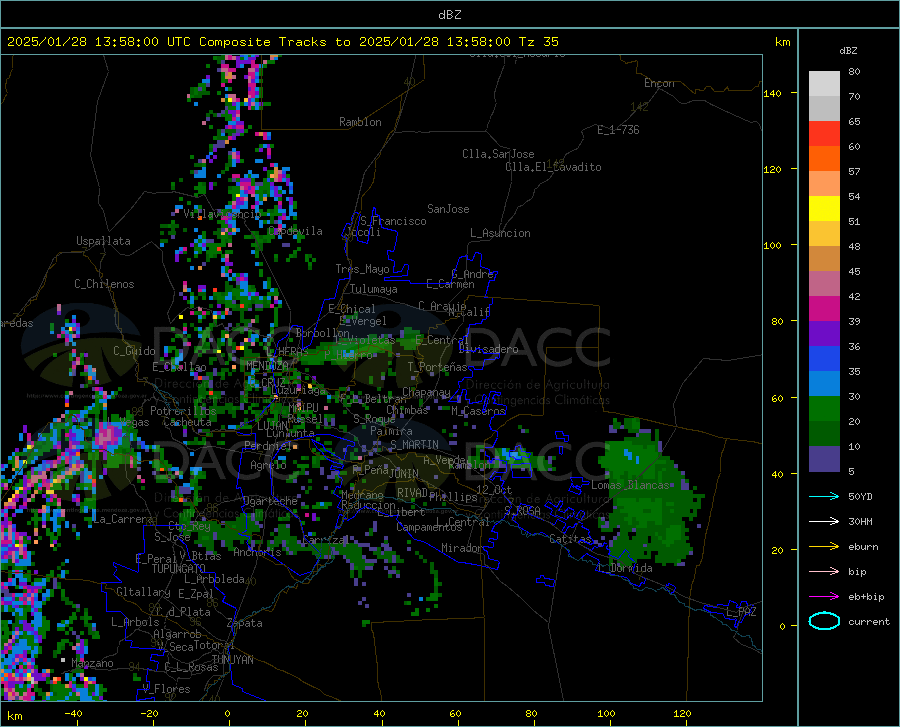The height and width of the screenshot is (727, 900).
Task: Click the 51 dBZ yellow legend swatch
Action: pos(824,209)
